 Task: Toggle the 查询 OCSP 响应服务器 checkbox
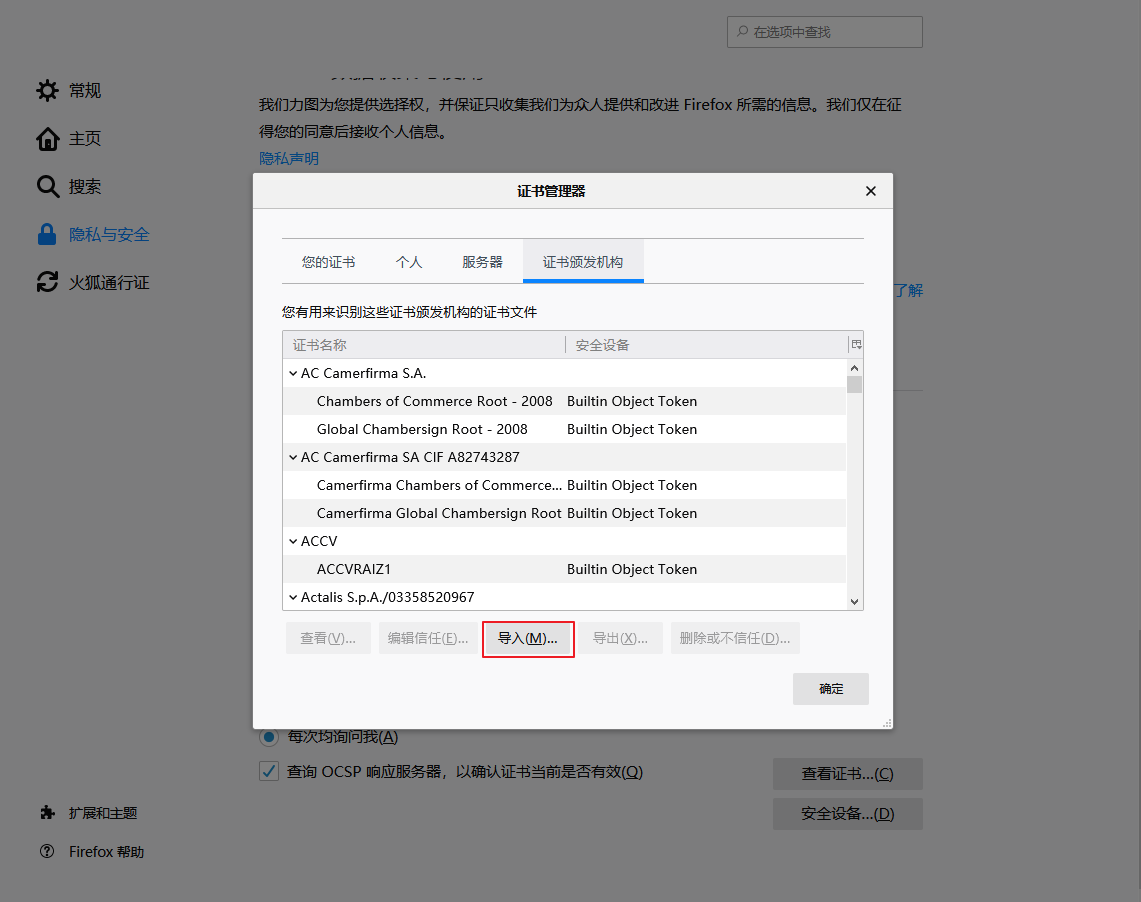click(x=269, y=771)
